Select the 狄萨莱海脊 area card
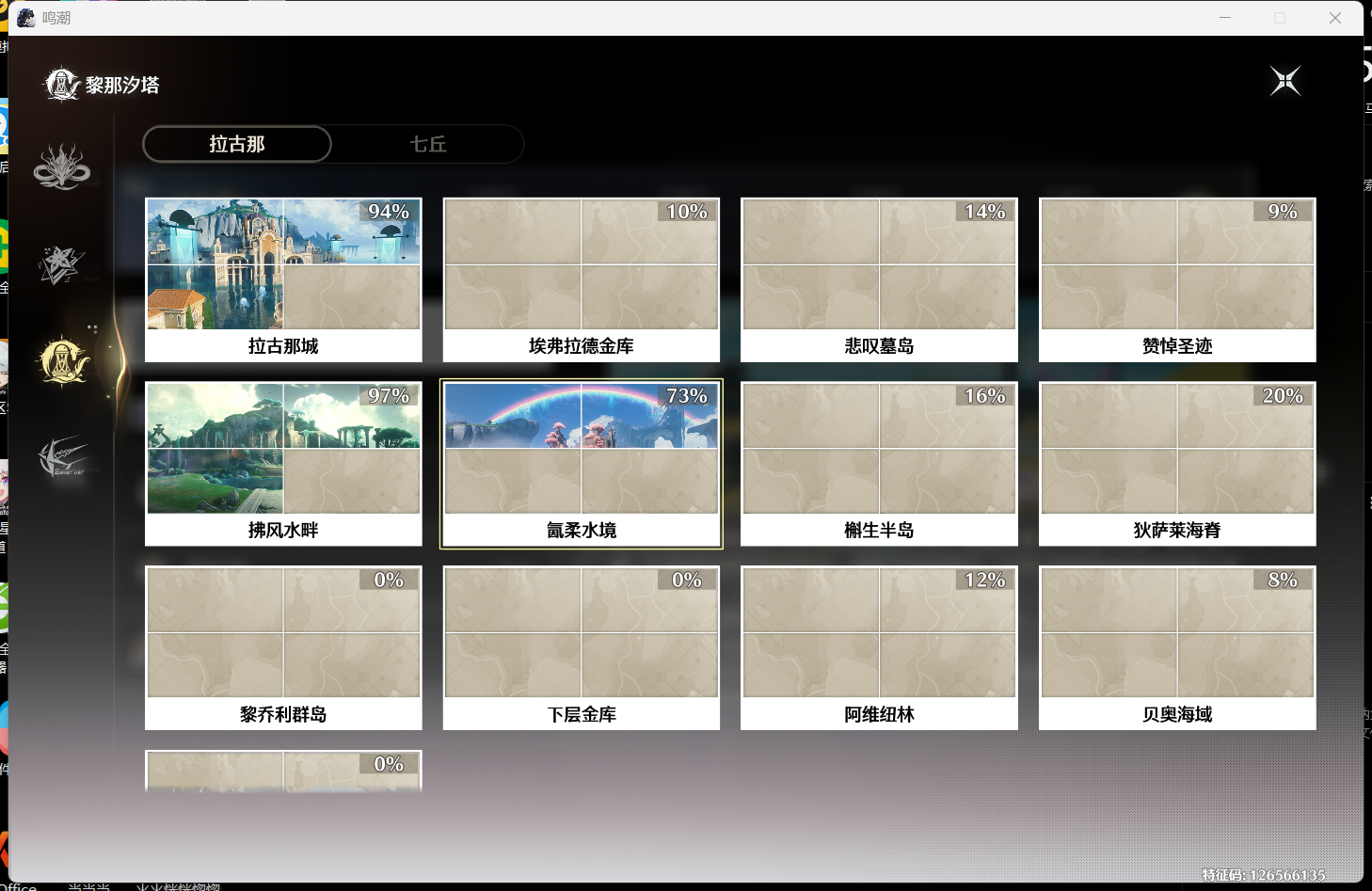Image resolution: width=1372 pixels, height=891 pixels. coord(1177,464)
